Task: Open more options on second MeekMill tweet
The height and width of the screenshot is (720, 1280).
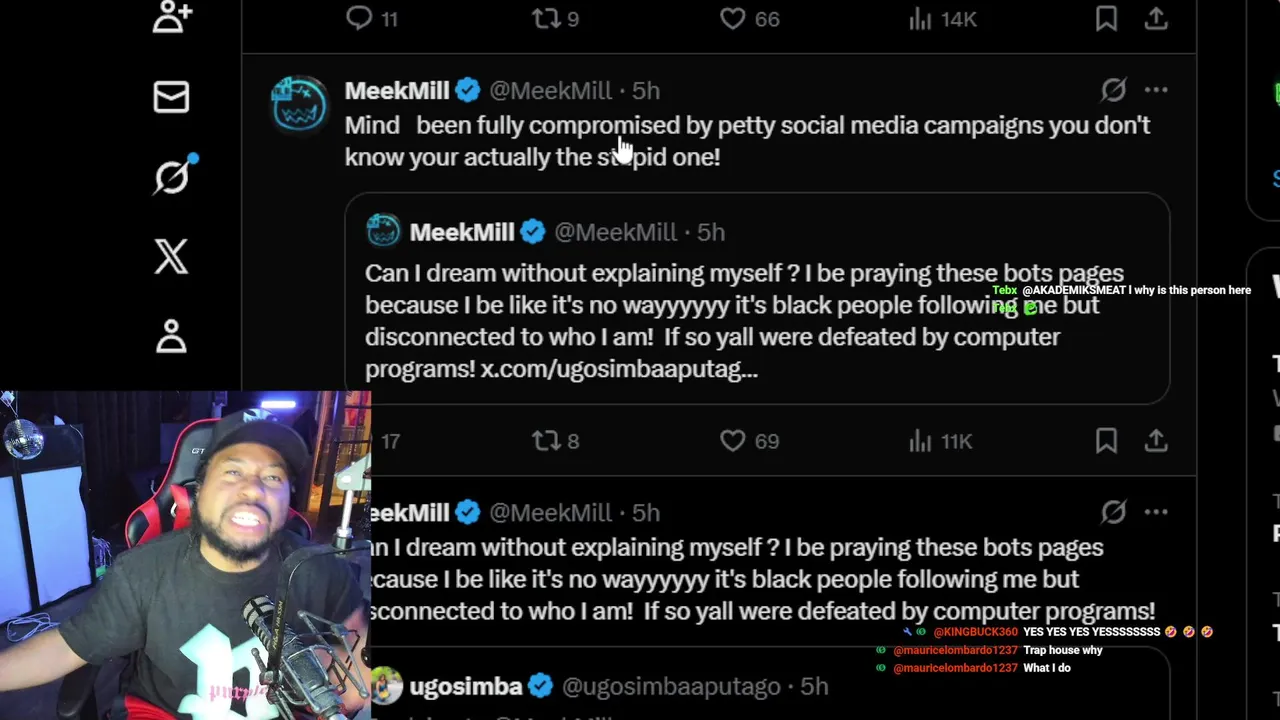Action: [x=1156, y=512]
